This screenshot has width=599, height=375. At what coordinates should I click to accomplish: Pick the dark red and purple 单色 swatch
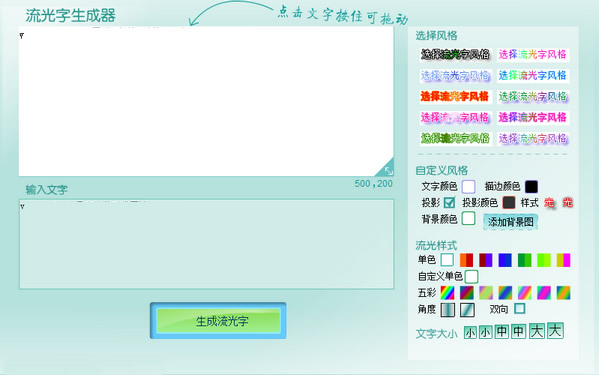click(x=486, y=260)
